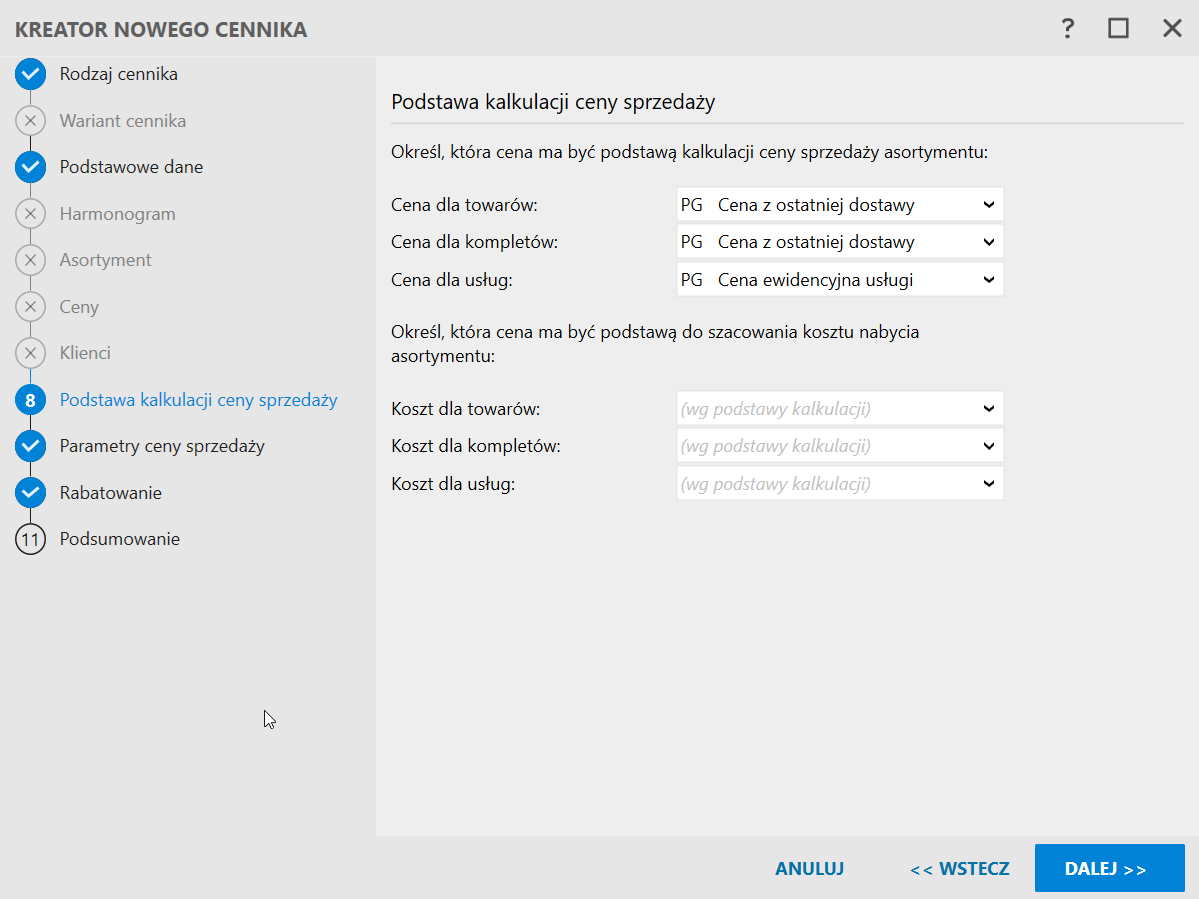The height and width of the screenshot is (899, 1199).
Task: Select the Asortyment step label
Action: coord(106,260)
